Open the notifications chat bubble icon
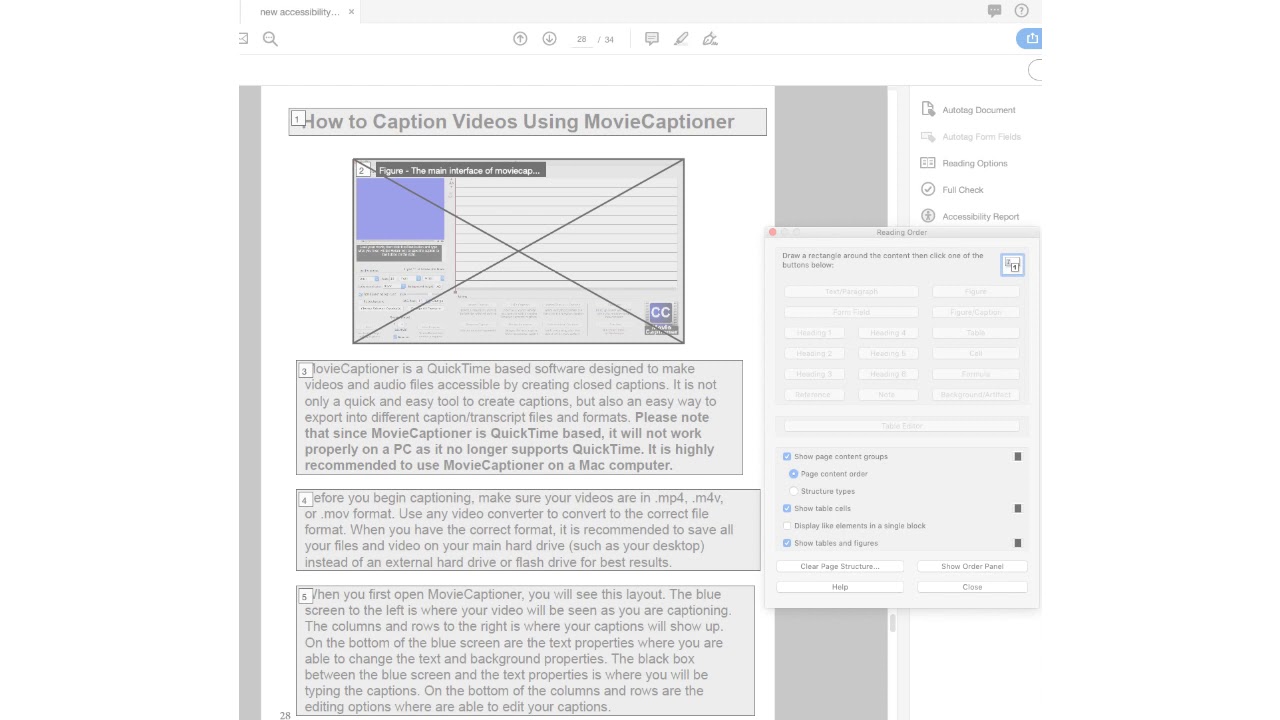 click(994, 11)
